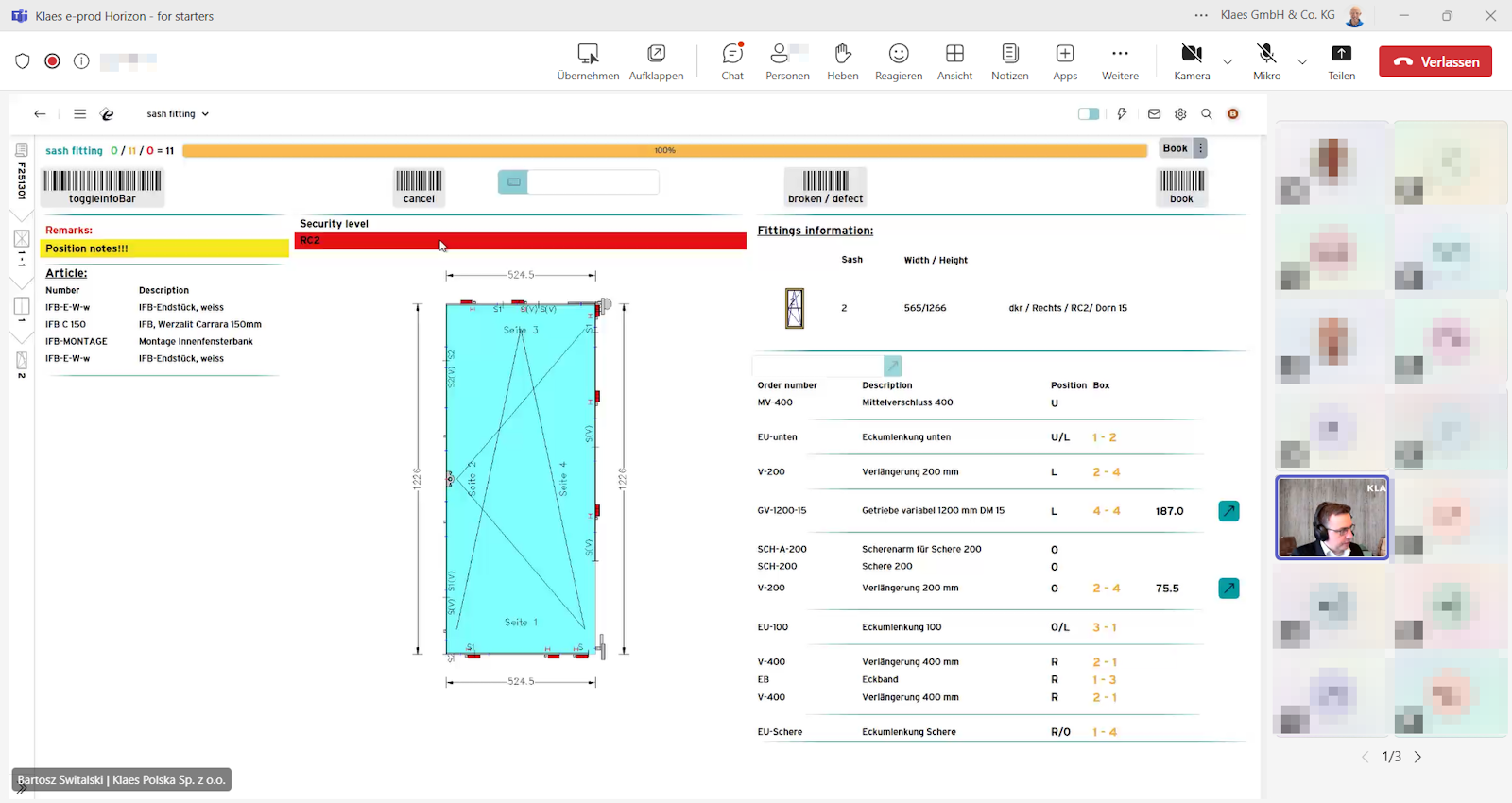The height and width of the screenshot is (803, 1512).
Task: Toggle the switch in the app header
Action: (1089, 114)
